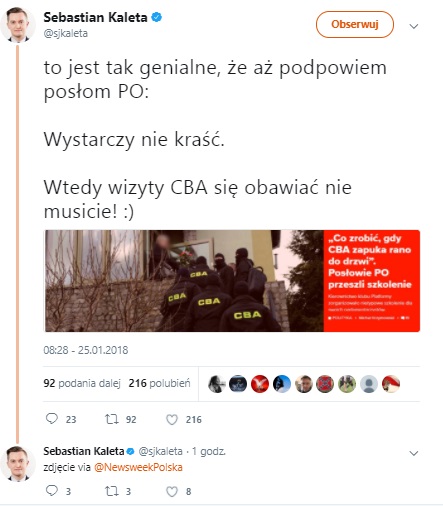
Task: Open options chevron on the reply tweet
Action: [x=414, y=453]
